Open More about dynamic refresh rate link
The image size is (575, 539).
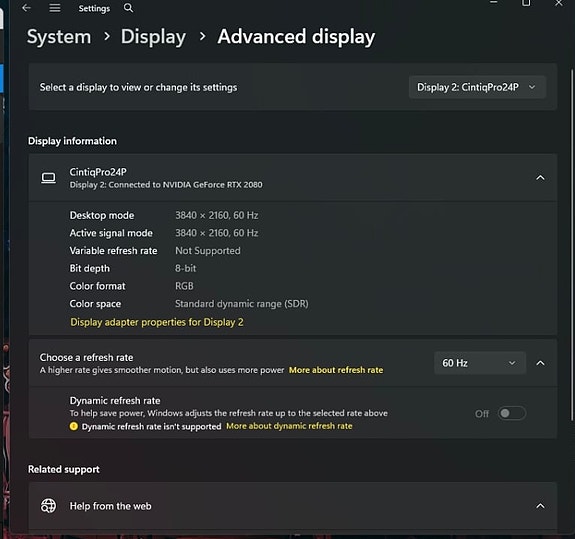[289, 426]
